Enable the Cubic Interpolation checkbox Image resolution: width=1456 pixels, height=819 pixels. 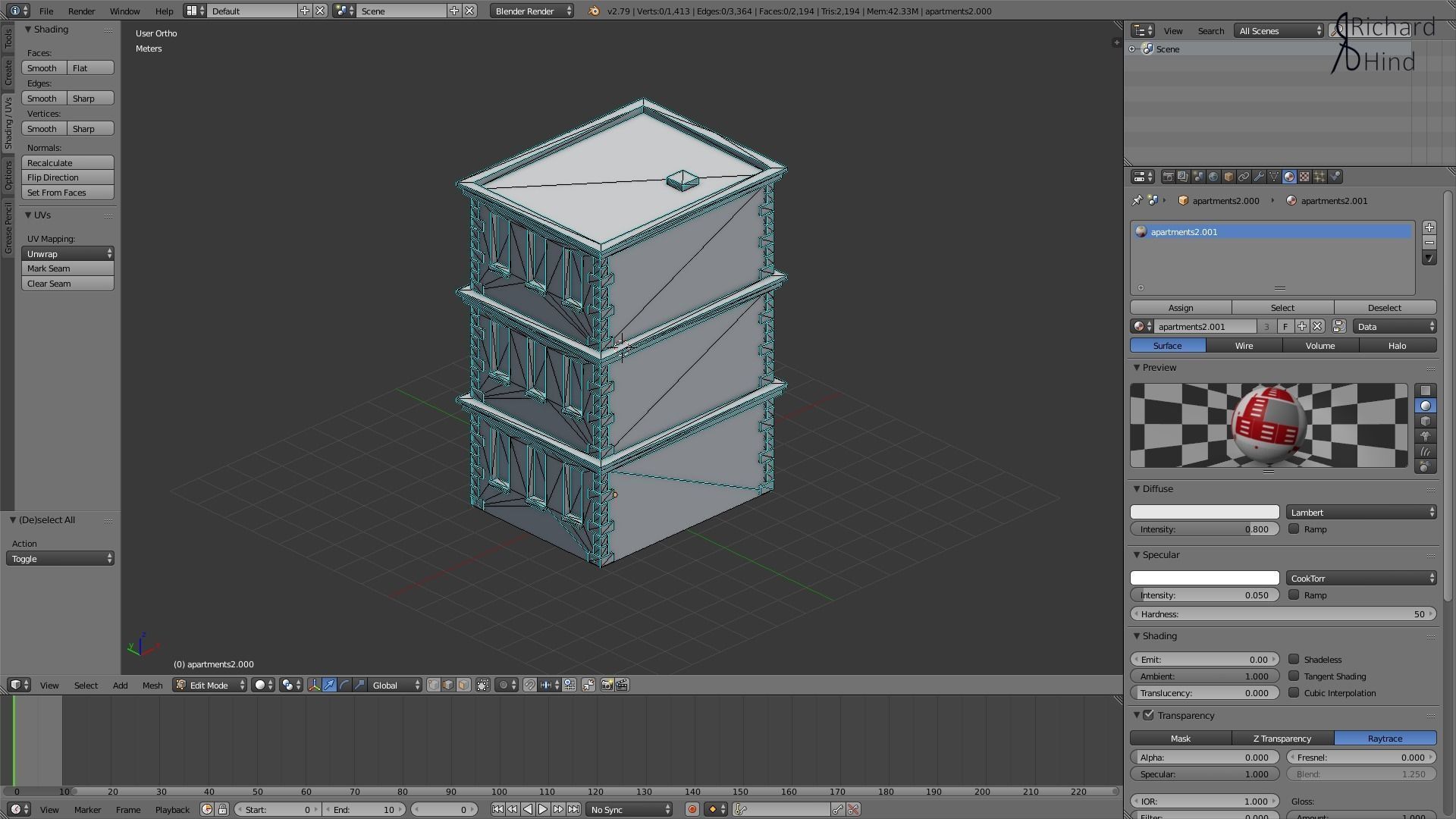pyautogui.click(x=1294, y=692)
